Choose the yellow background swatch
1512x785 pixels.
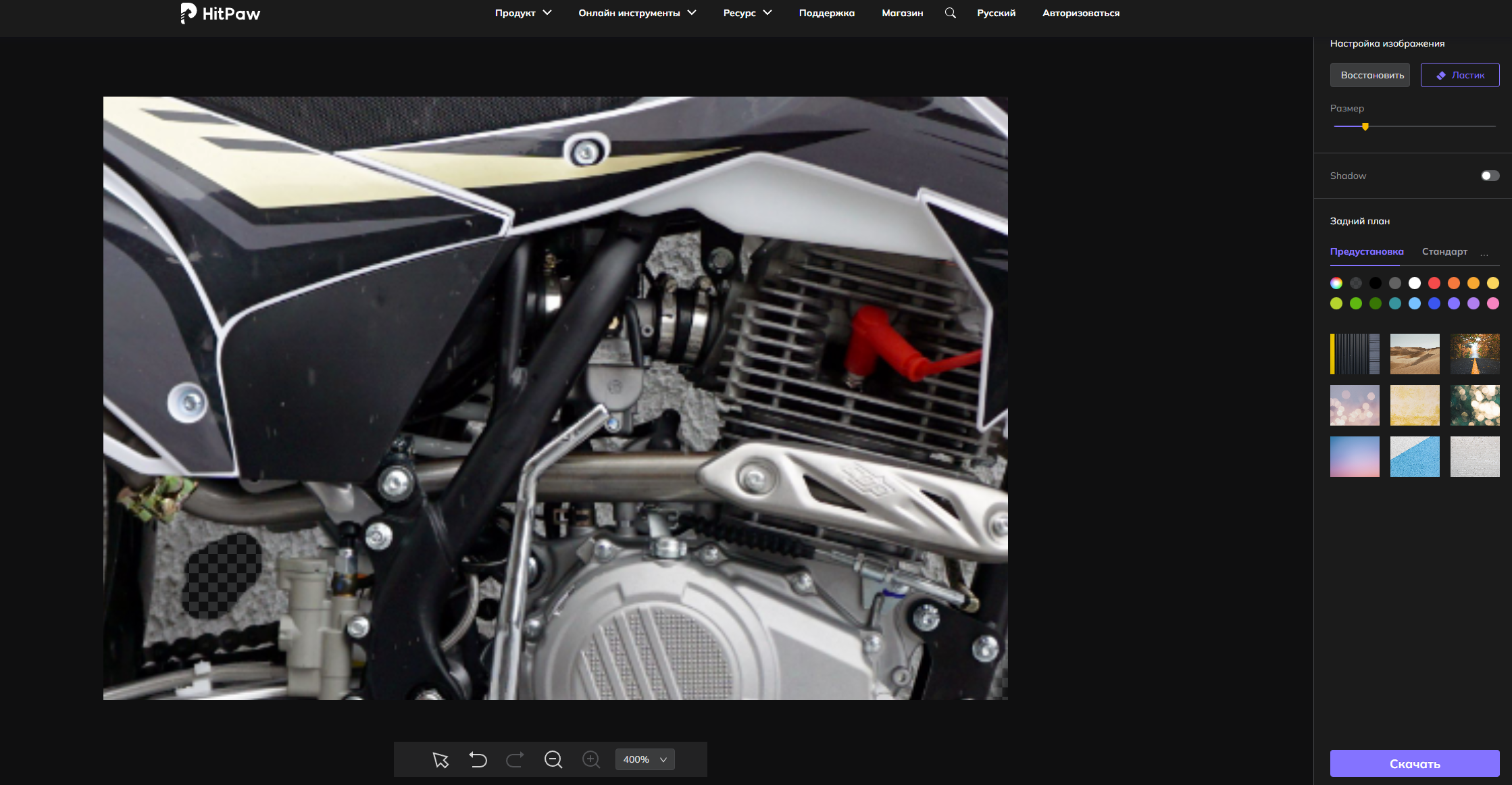tap(1493, 283)
